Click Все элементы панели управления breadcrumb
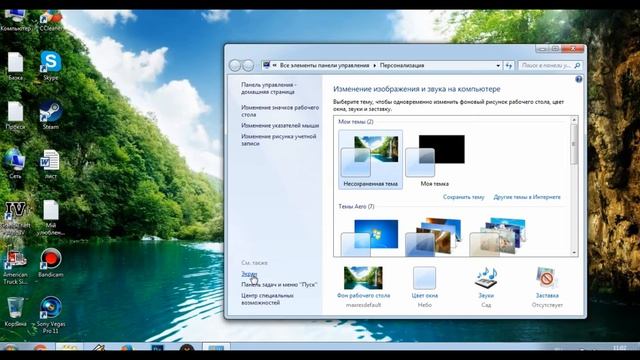Screen dimensions: 640x360 click(324, 65)
